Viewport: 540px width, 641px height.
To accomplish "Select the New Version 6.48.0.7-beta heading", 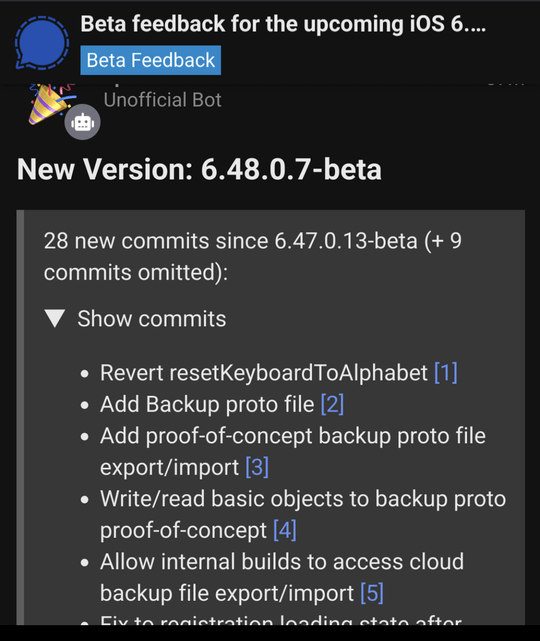I will click(x=199, y=169).
